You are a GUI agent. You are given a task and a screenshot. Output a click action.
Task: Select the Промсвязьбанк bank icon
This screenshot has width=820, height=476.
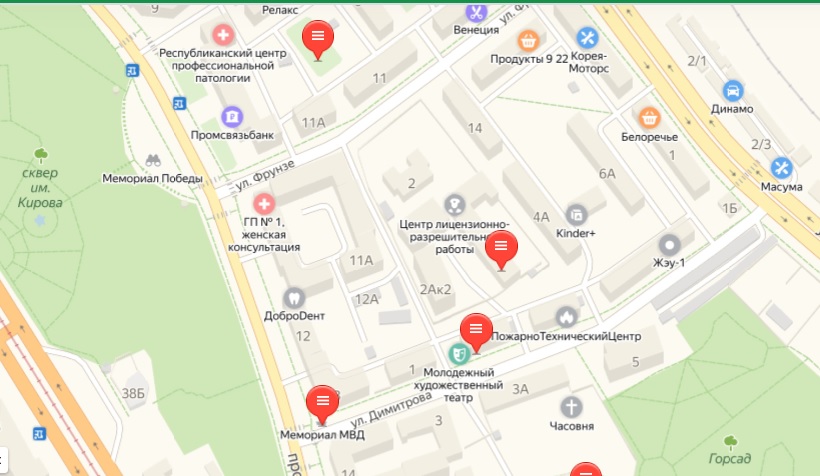[232, 117]
